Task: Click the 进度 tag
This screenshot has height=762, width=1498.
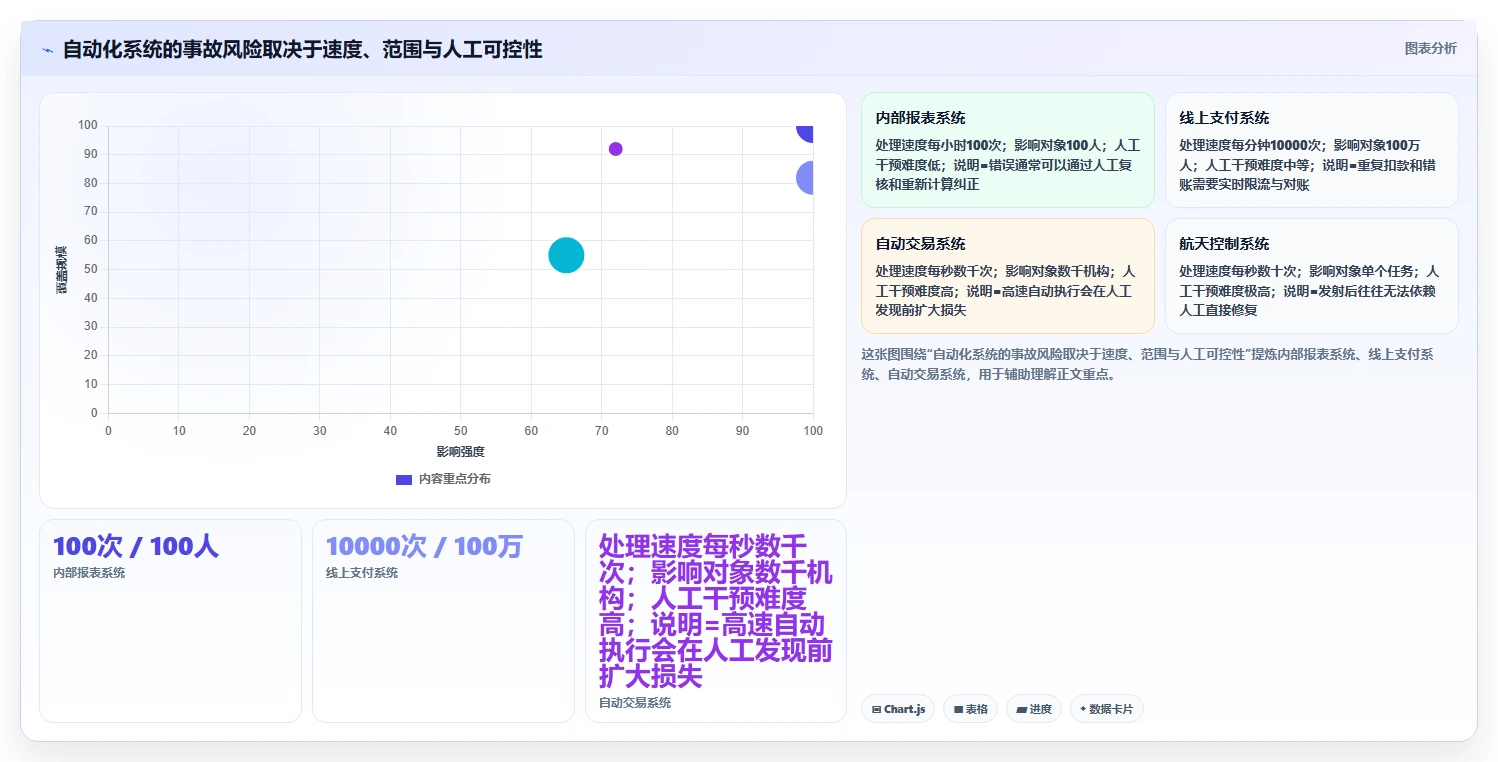Action: [1034, 709]
